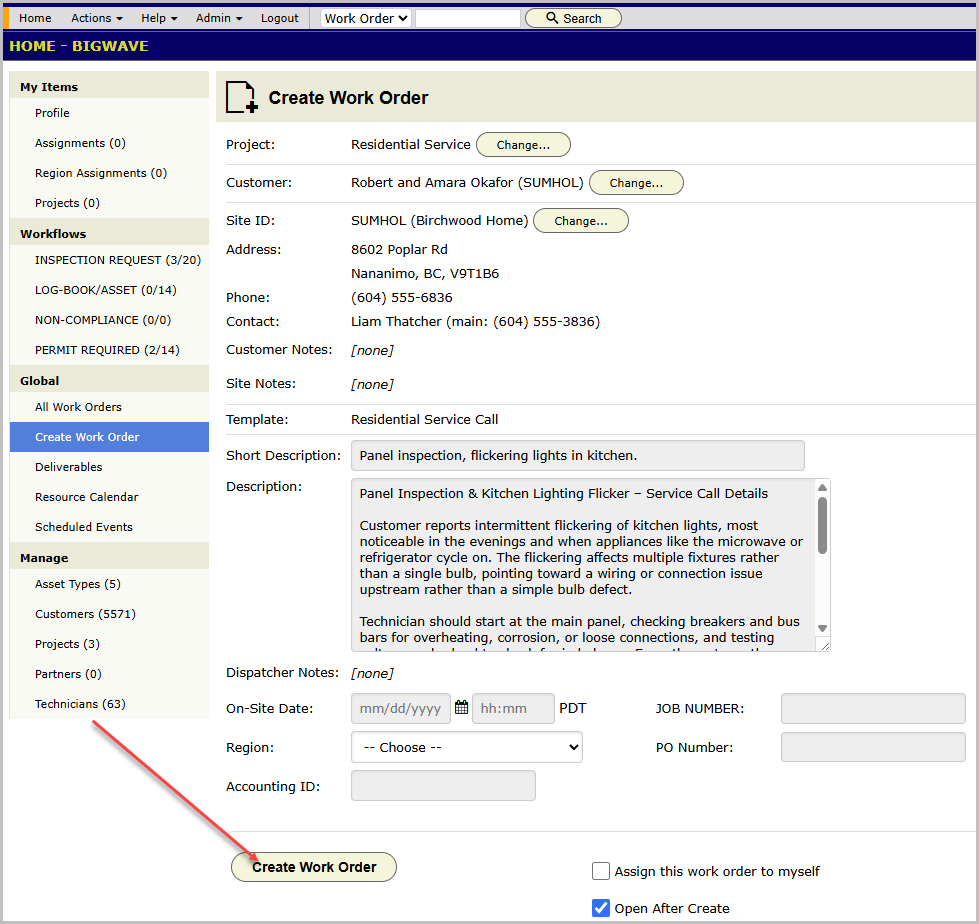Uncheck the Open After Create checkbox
Screen dimensions: 979x924
[x=601, y=908]
